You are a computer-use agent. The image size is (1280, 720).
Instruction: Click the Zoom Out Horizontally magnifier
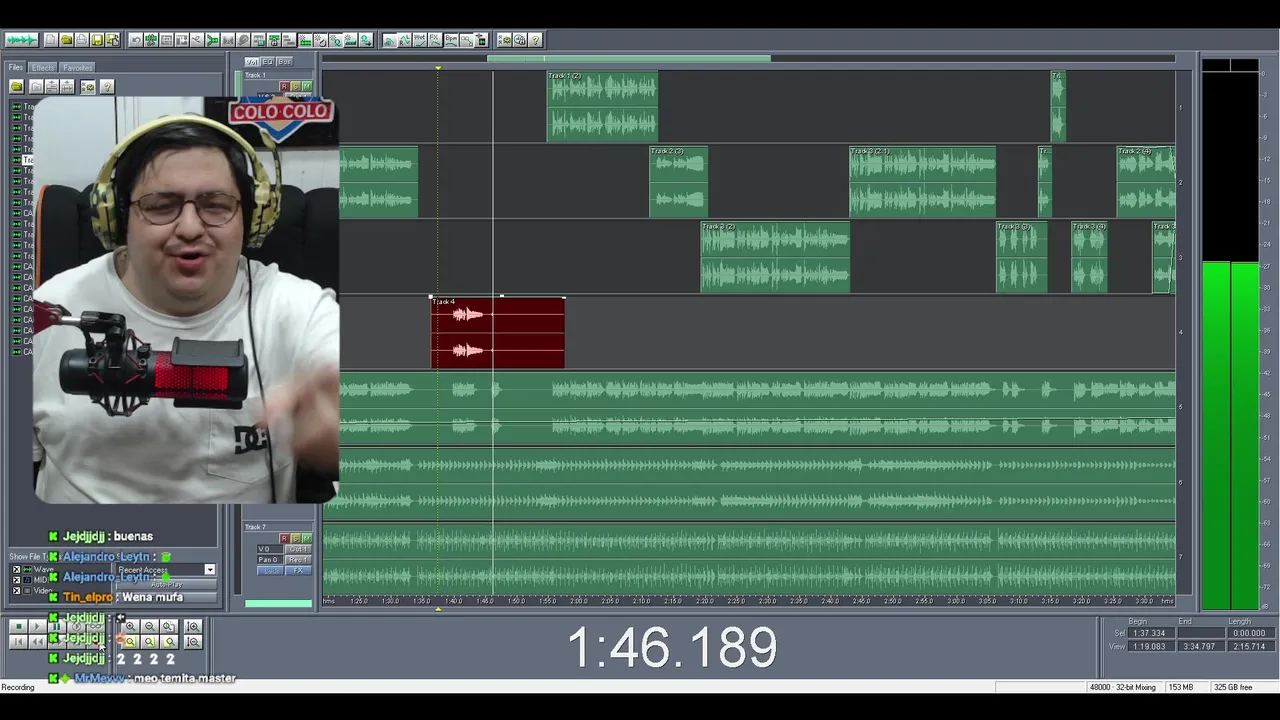click(150, 626)
